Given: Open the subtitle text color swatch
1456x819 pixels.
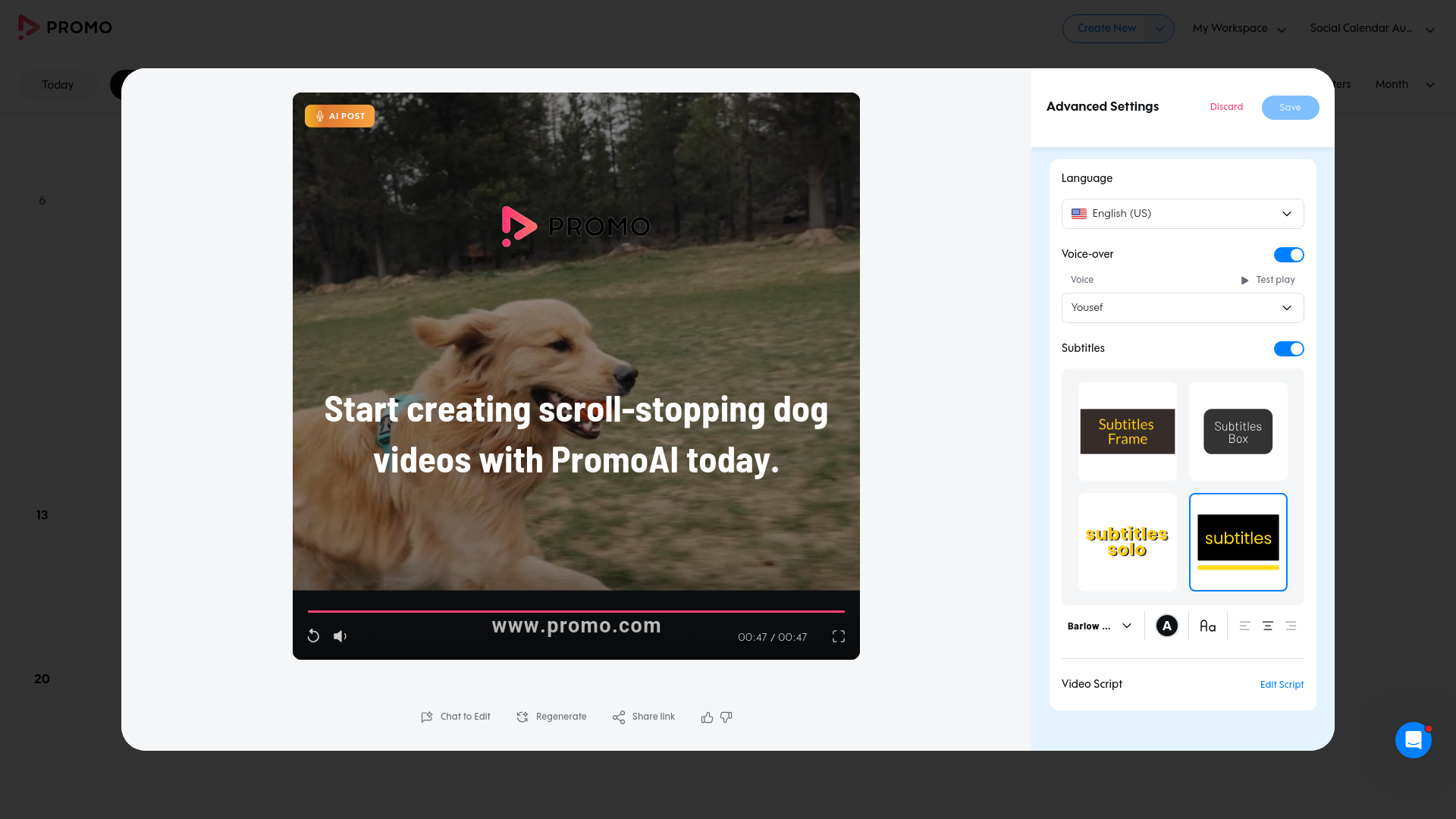Looking at the screenshot, I should pos(1166,626).
